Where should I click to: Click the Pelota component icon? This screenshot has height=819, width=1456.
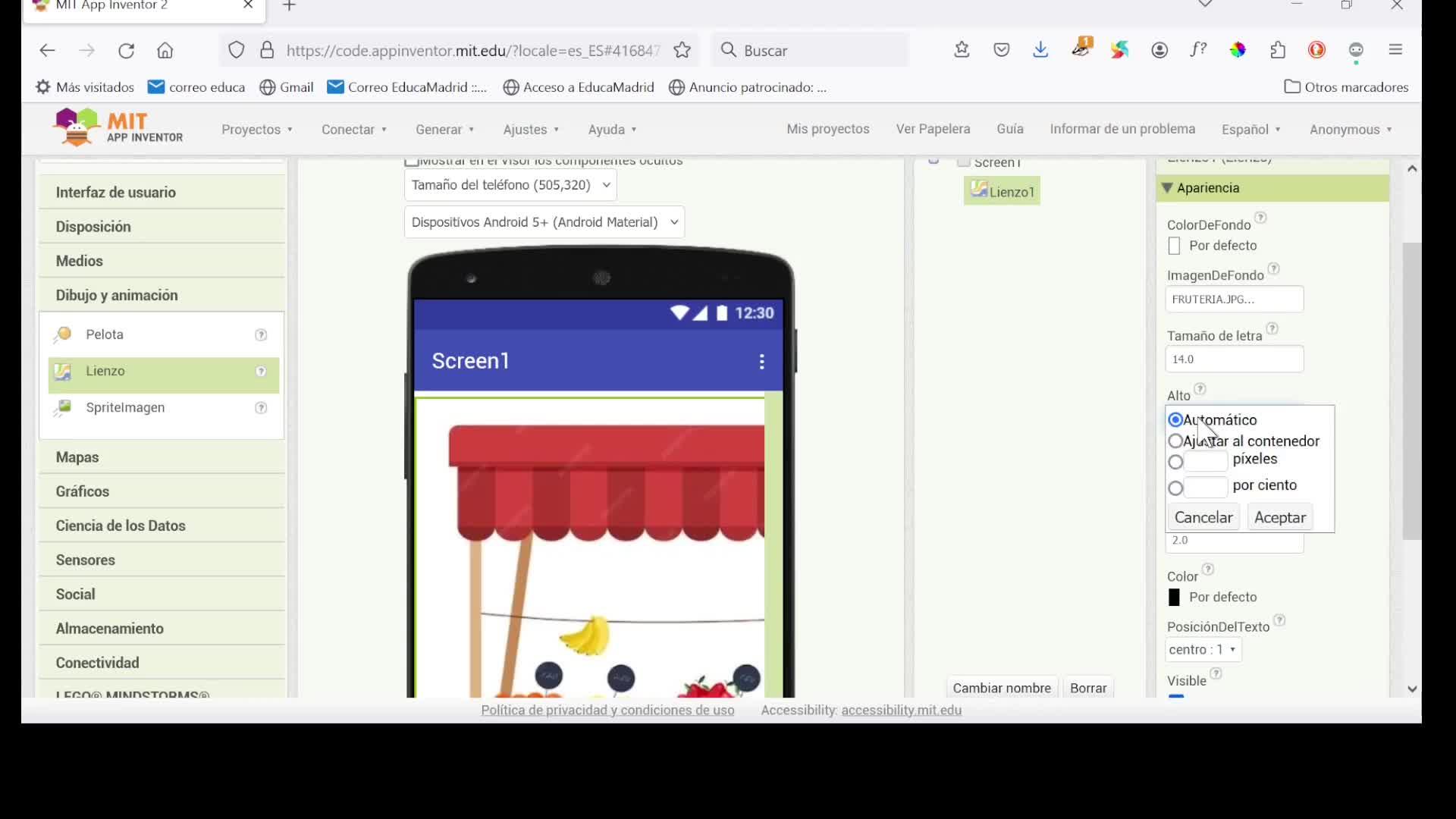pos(62,334)
